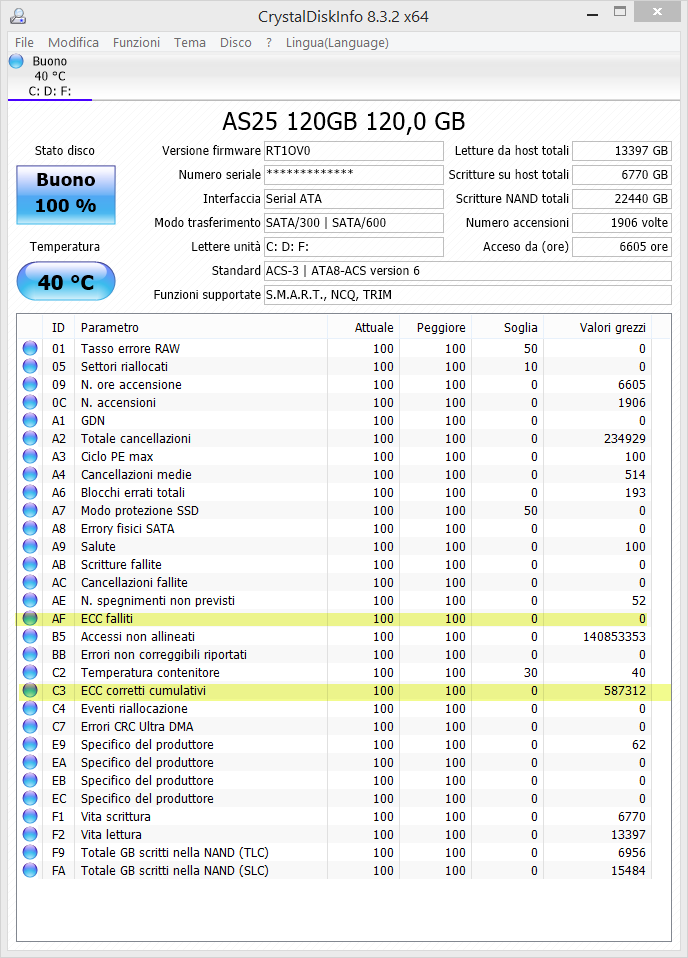This screenshot has height=958, width=688.
Task: Click the status orb for Settori riallocati
Action: (x=30, y=367)
